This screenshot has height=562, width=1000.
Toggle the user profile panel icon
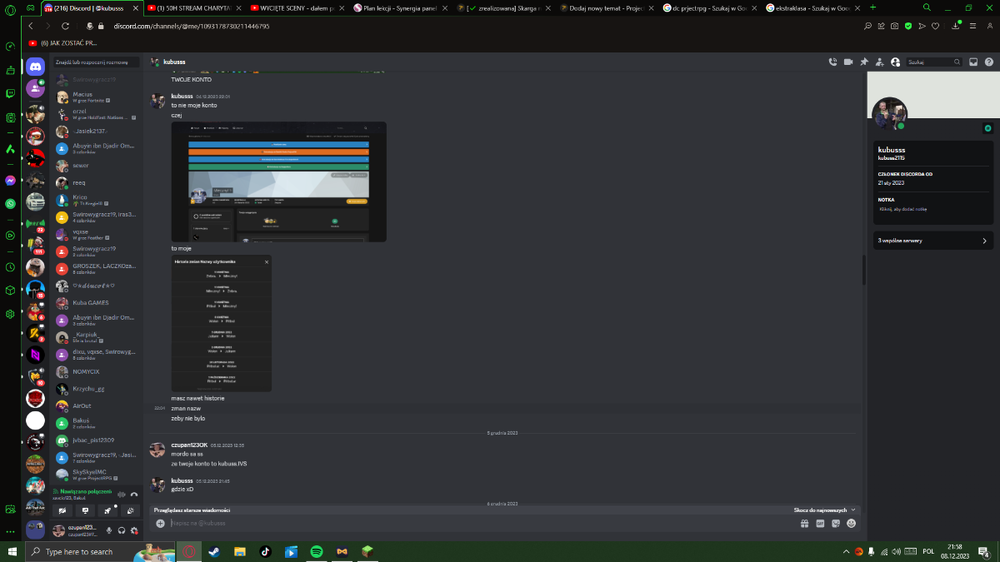[x=895, y=62]
